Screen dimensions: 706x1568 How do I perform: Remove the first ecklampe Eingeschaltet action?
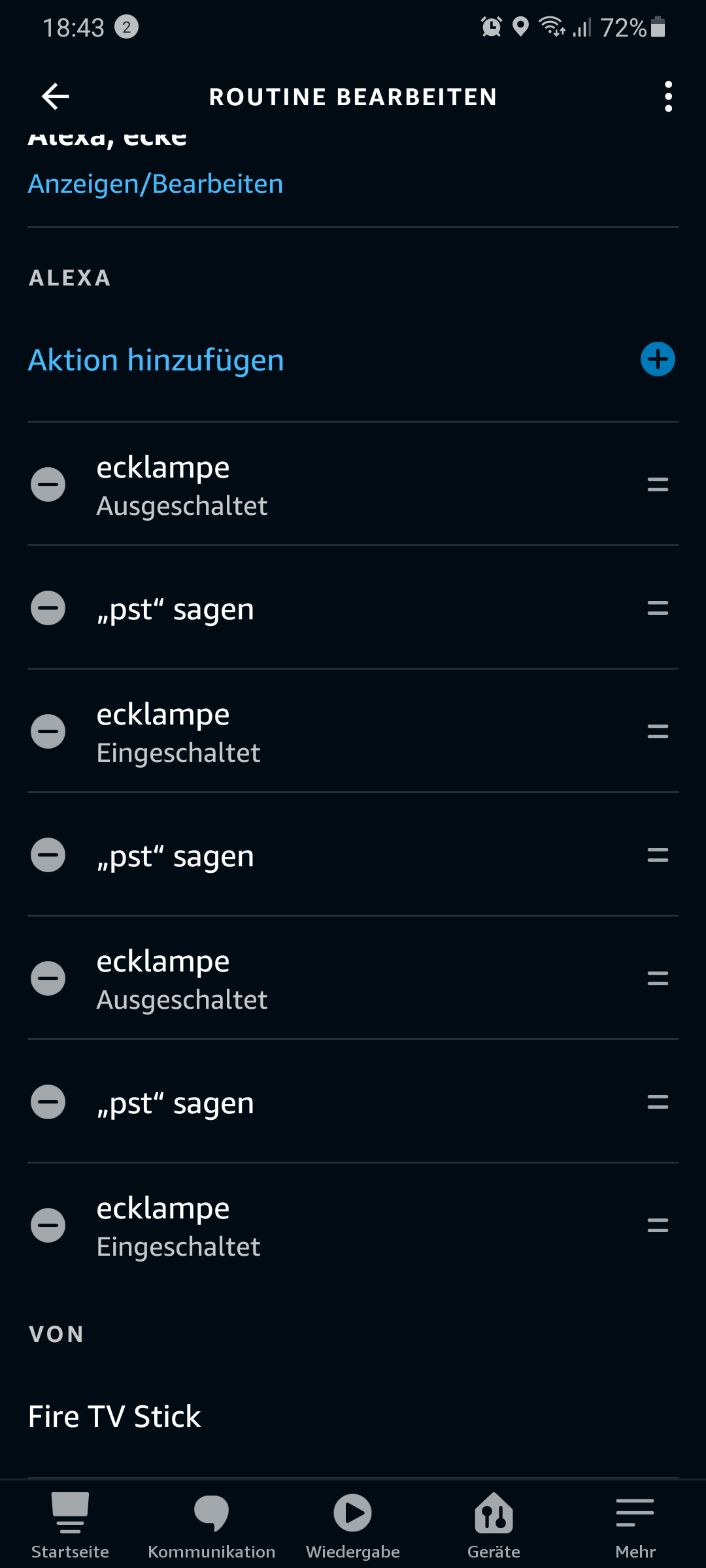click(48, 732)
